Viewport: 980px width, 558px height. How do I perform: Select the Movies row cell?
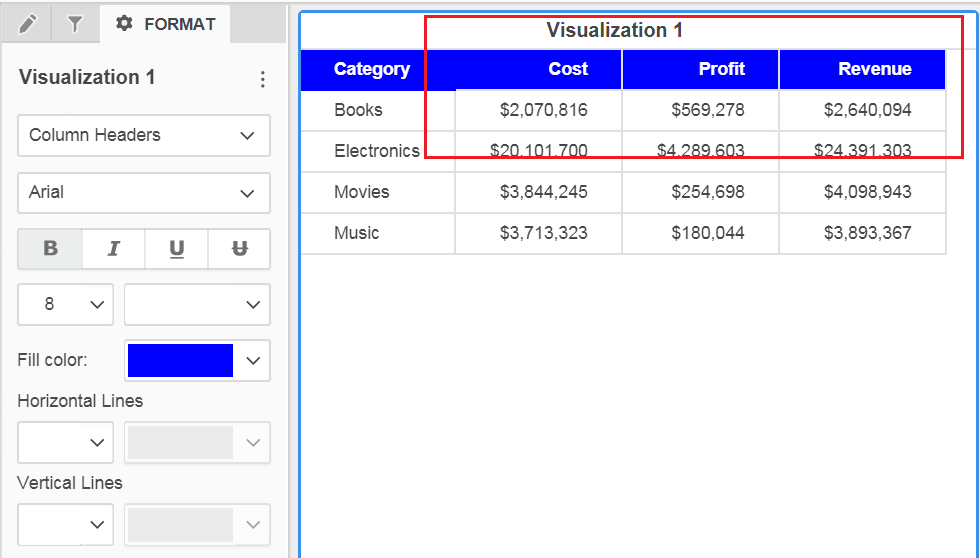362,192
